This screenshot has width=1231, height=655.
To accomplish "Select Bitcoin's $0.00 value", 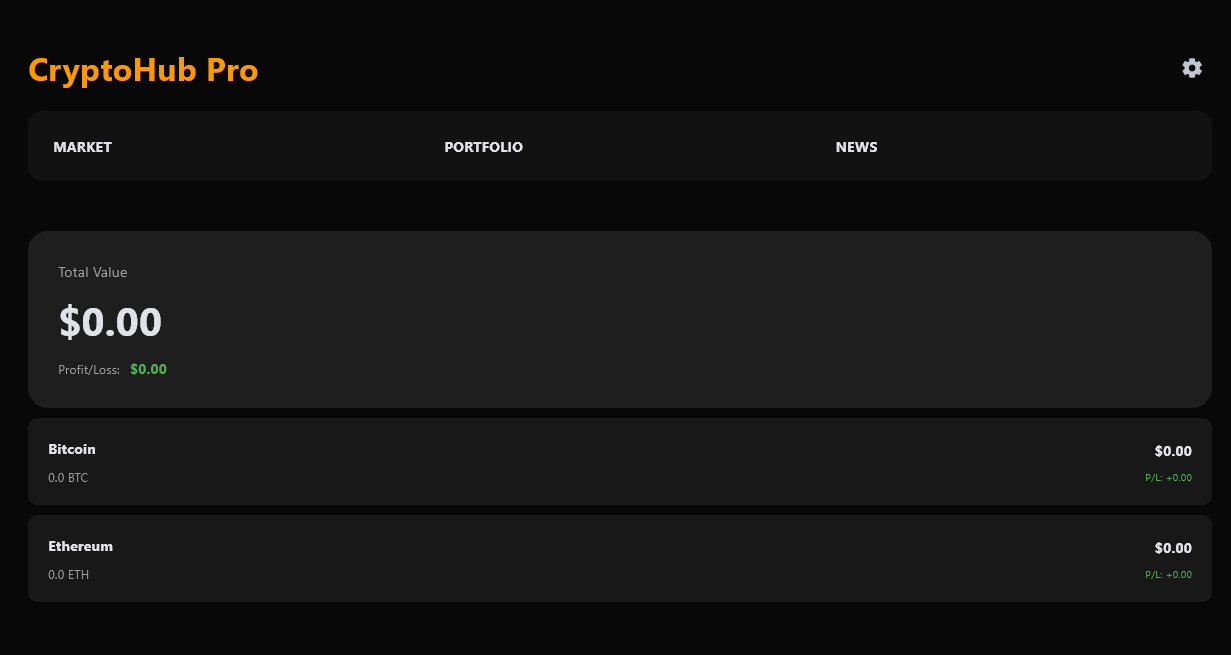I will point(1172,451).
